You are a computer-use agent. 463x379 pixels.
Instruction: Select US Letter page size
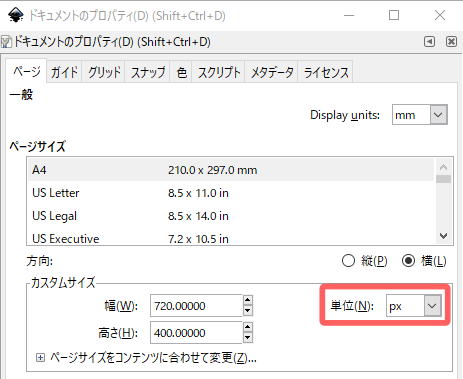pos(231,193)
